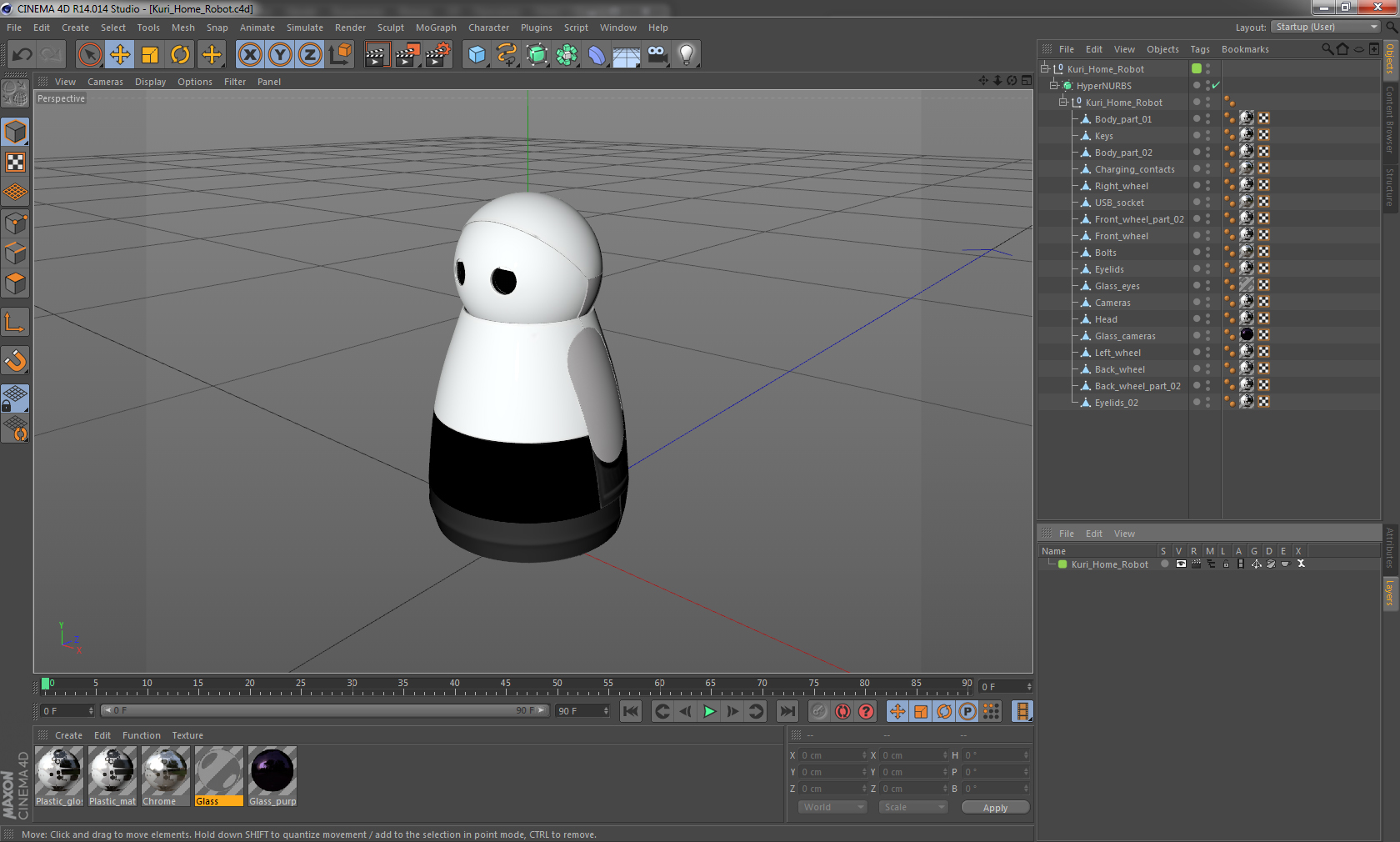This screenshot has height=842, width=1400.
Task: Select the Plastic_mat material swatch
Action: [112, 776]
